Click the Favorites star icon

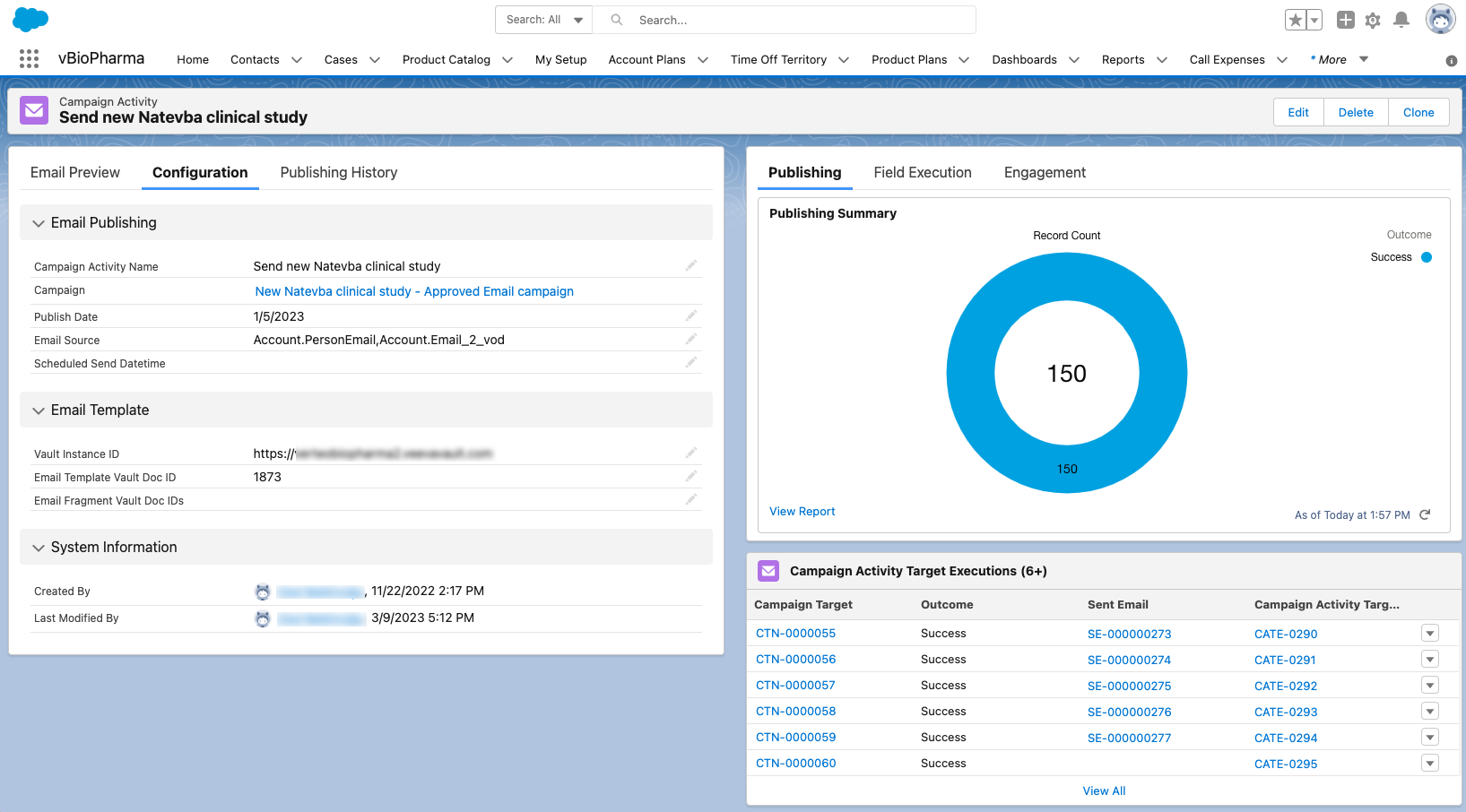(x=1295, y=20)
